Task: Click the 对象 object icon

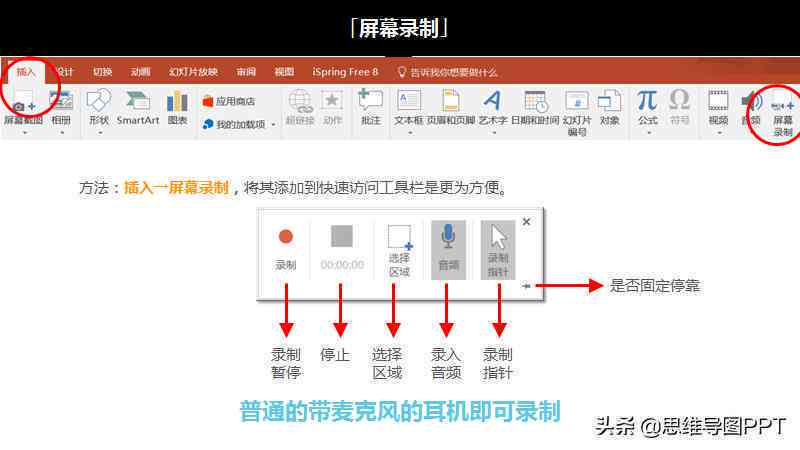Action: coord(609,101)
